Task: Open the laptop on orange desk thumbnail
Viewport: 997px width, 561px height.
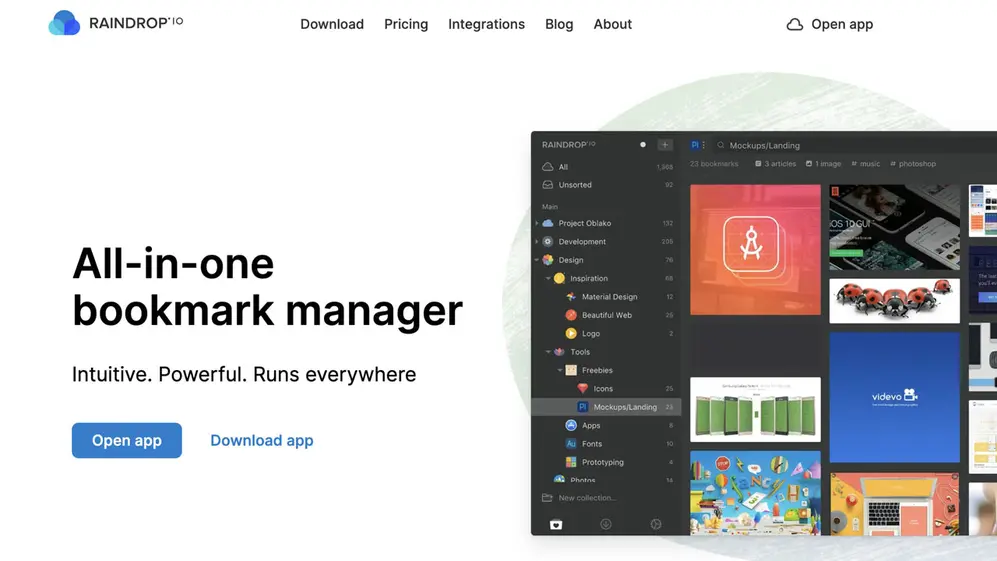Action: click(895, 504)
